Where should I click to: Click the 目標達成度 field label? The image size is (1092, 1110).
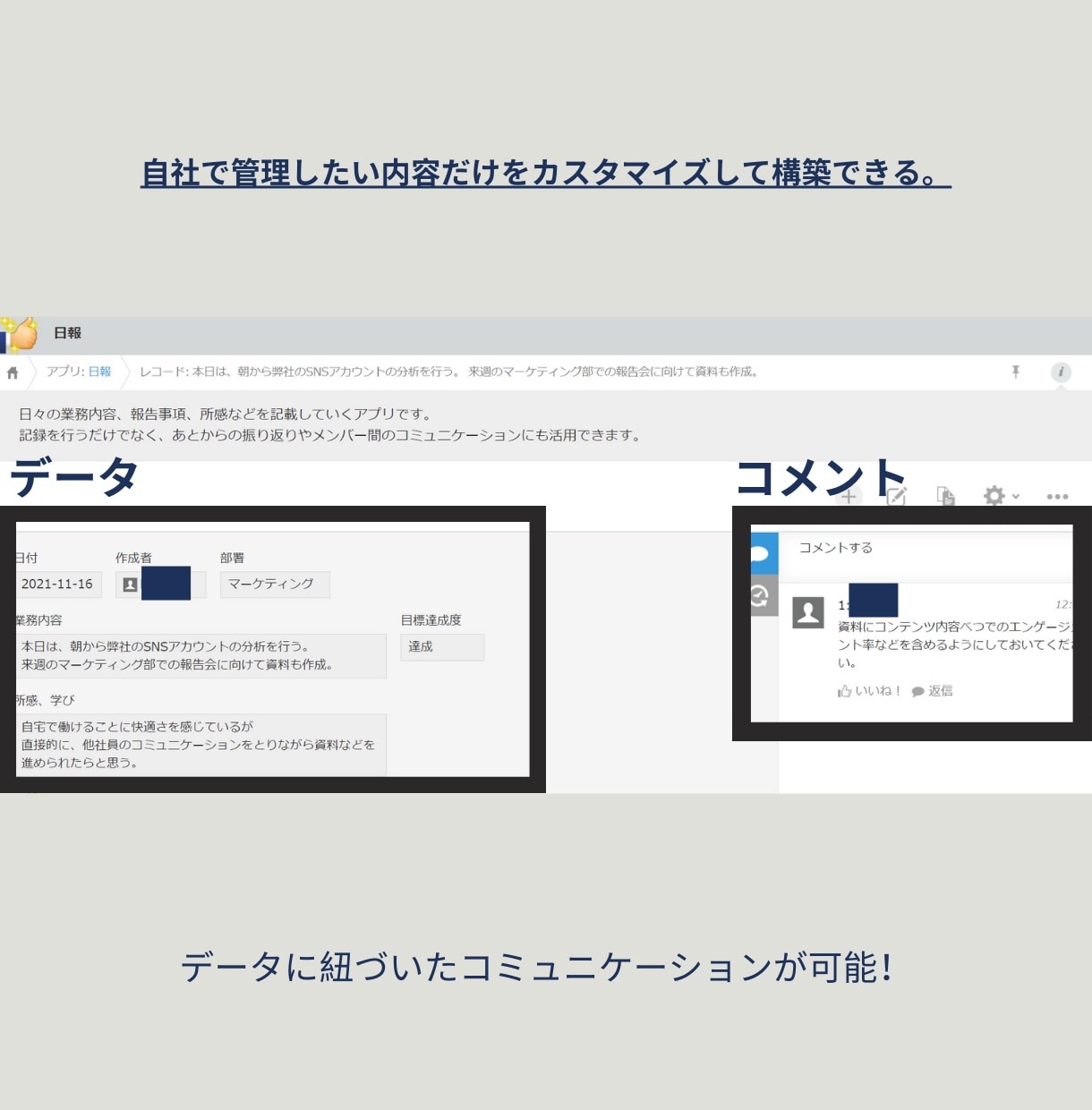(431, 620)
